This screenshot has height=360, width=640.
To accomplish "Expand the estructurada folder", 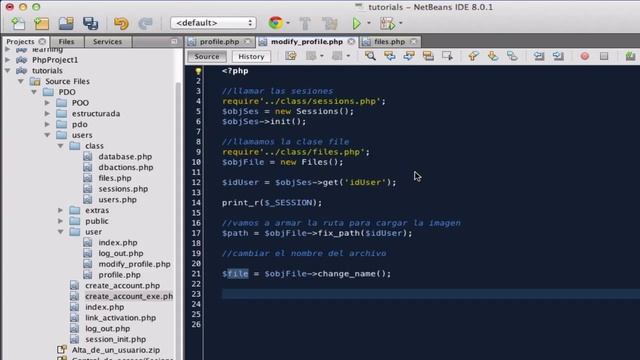I will tap(47, 113).
